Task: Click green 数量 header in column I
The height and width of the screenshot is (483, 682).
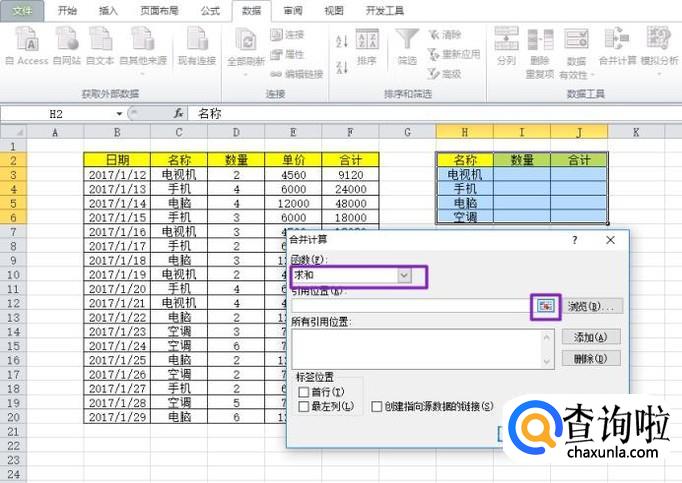Action: tap(522, 160)
